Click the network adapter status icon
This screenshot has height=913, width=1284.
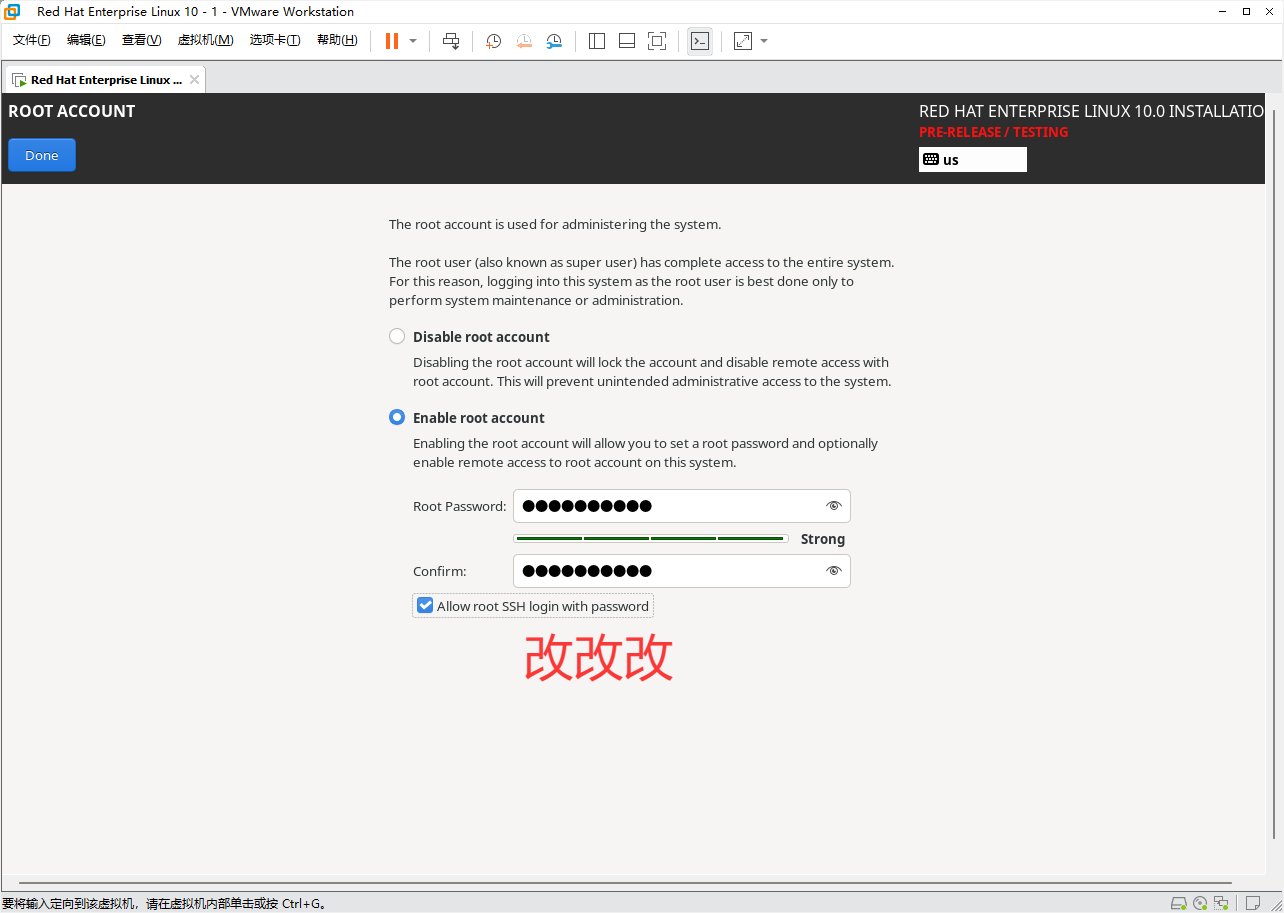click(x=1221, y=903)
